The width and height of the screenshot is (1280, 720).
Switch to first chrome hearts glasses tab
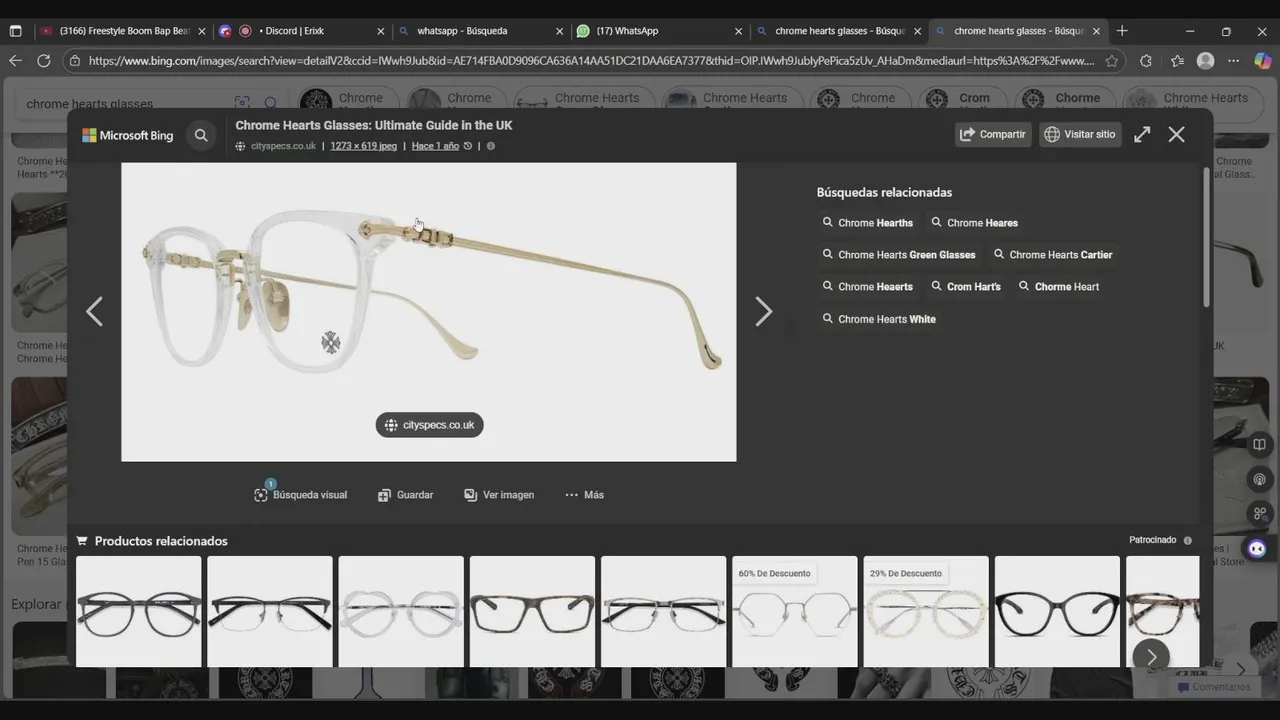pyautogui.click(x=838, y=31)
